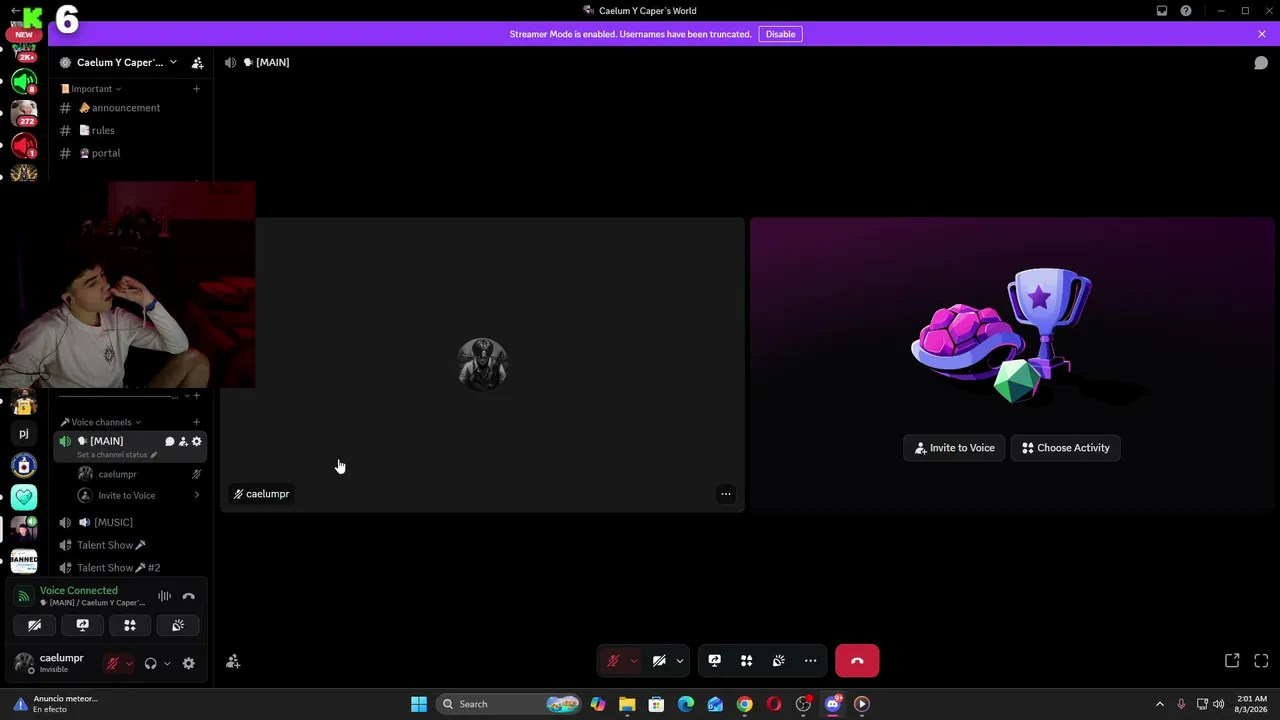Unmute microphone in the call control bar
The width and height of the screenshot is (1280, 720).
click(613, 661)
